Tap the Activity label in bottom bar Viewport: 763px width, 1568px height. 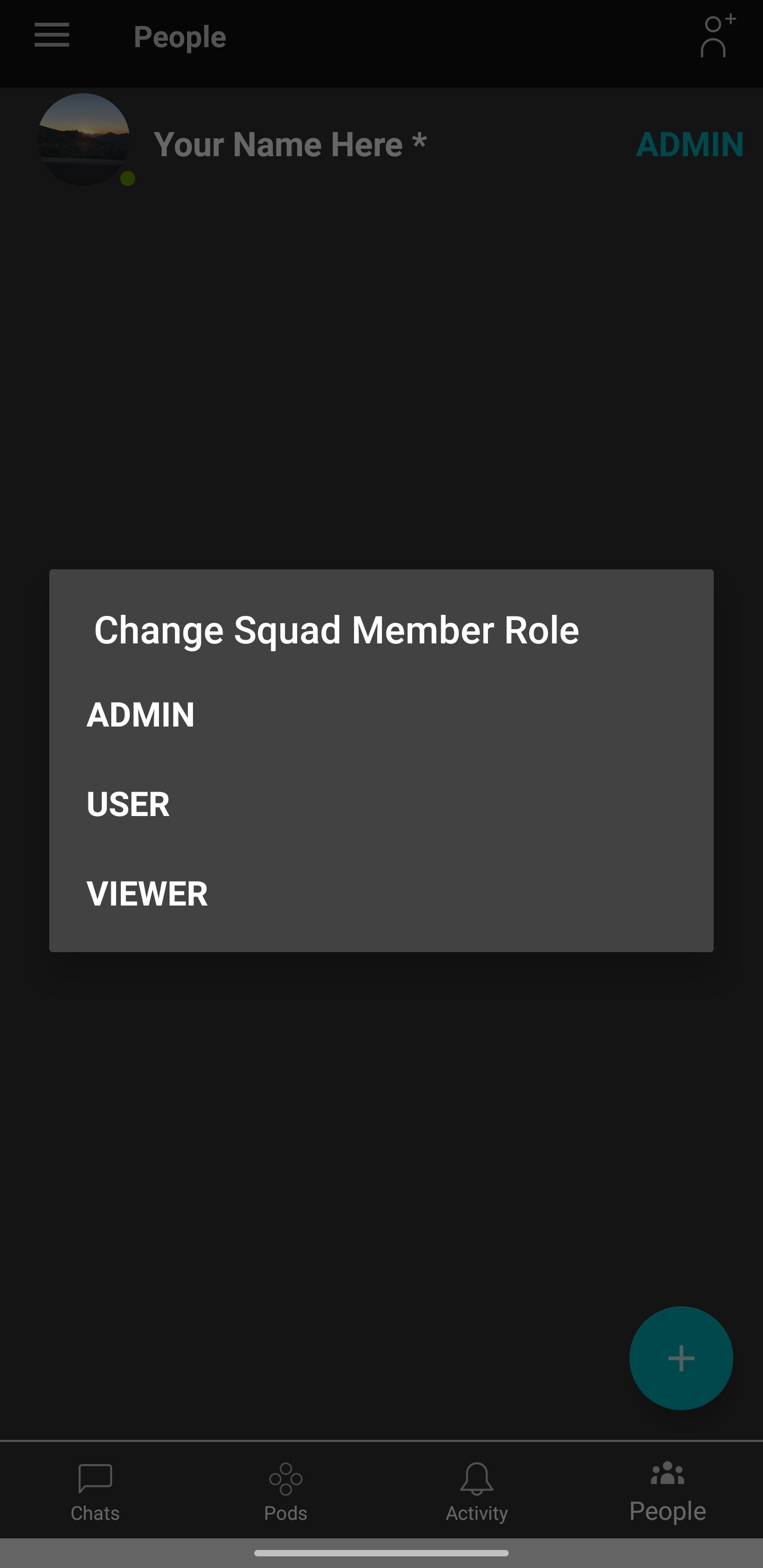pos(476,1513)
